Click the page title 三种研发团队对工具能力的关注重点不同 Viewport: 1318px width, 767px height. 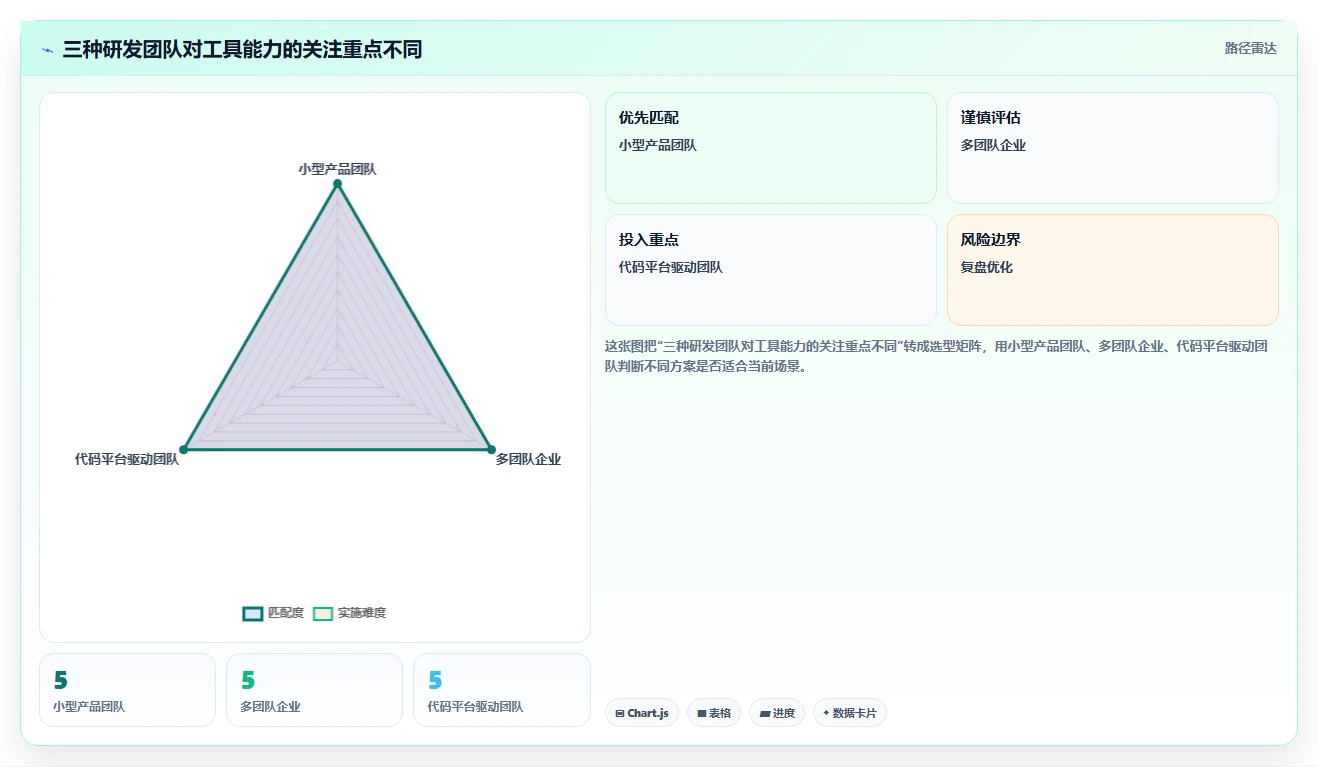(242, 49)
